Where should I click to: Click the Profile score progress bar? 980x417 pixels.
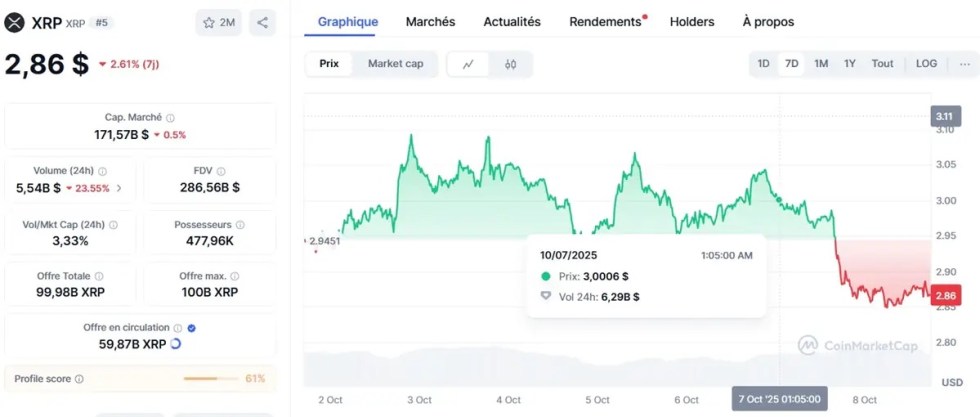click(x=214, y=379)
